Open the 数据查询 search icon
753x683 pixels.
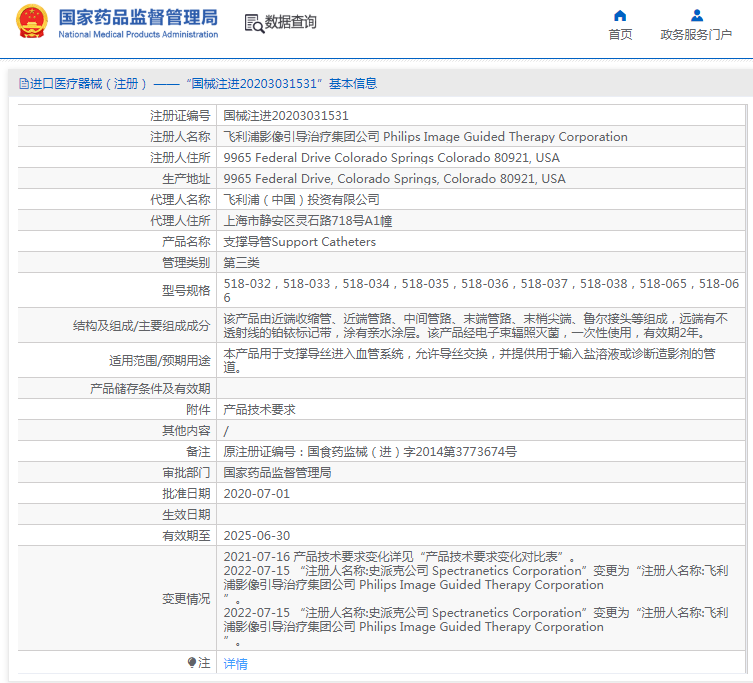coord(254,23)
